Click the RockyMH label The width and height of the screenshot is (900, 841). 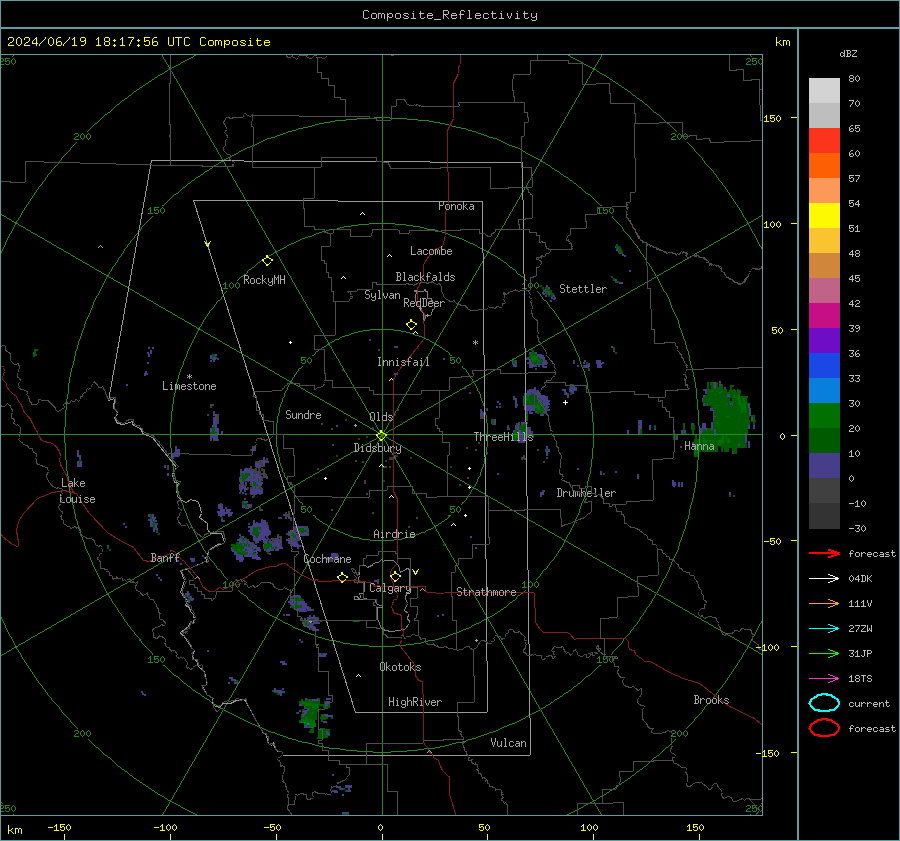tap(264, 280)
